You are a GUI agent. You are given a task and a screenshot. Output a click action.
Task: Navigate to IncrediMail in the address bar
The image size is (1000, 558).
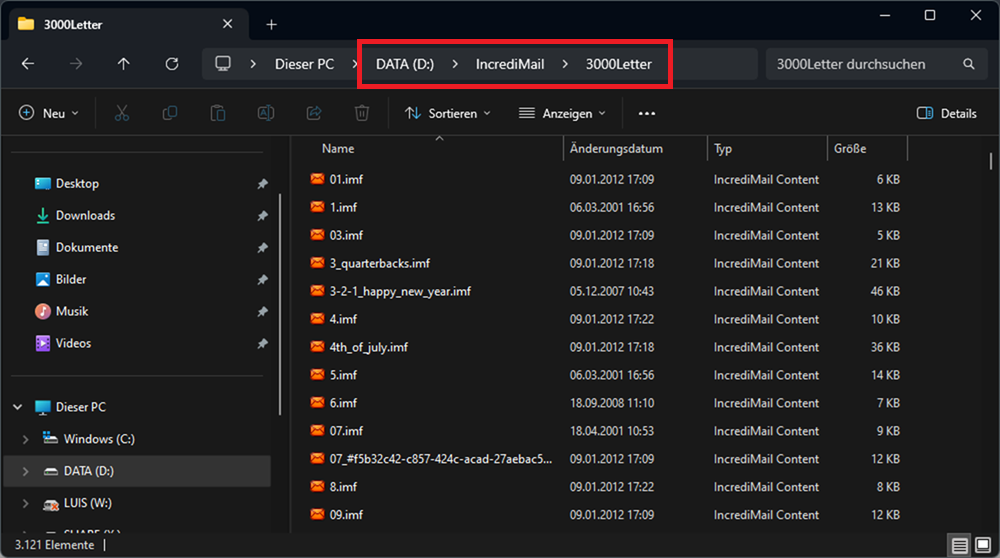[x=510, y=64]
